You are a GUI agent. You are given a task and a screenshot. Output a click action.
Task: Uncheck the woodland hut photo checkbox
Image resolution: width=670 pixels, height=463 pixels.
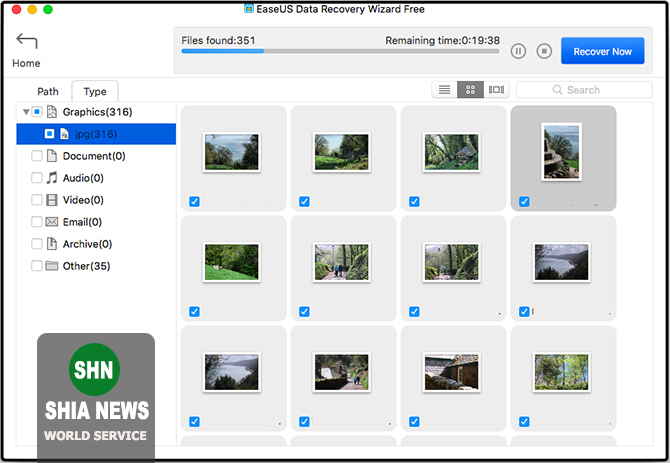(414, 202)
